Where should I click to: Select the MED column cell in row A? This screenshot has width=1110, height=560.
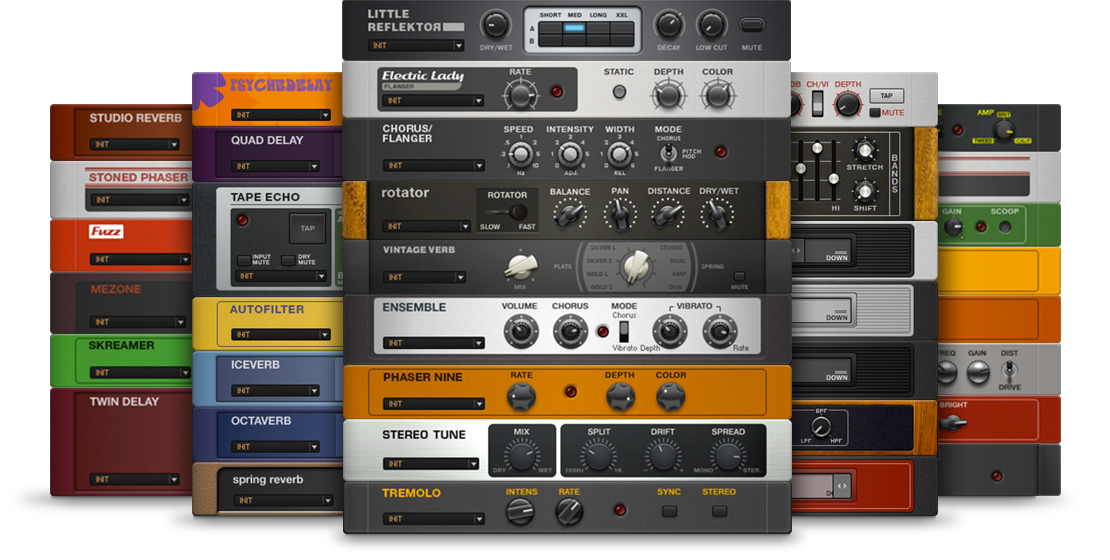pos(574,29)
